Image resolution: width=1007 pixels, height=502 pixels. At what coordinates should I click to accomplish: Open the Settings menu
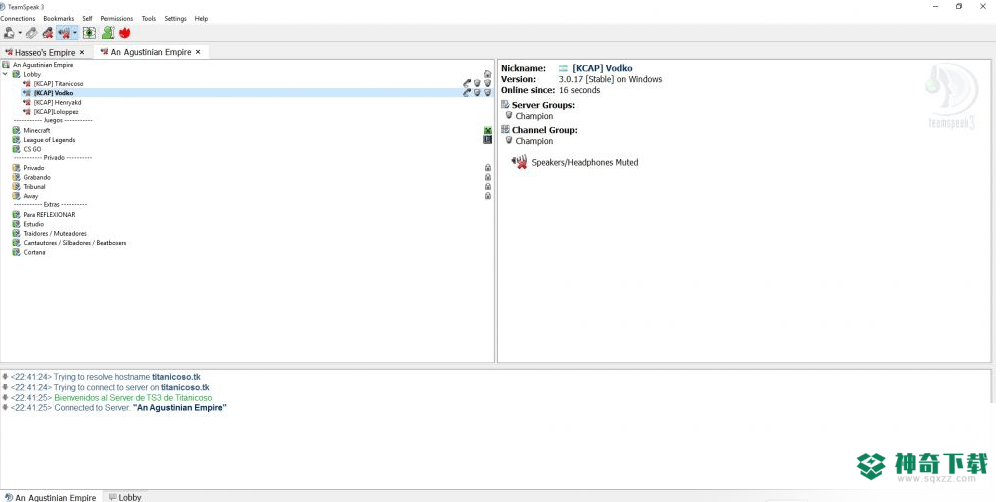175,19
